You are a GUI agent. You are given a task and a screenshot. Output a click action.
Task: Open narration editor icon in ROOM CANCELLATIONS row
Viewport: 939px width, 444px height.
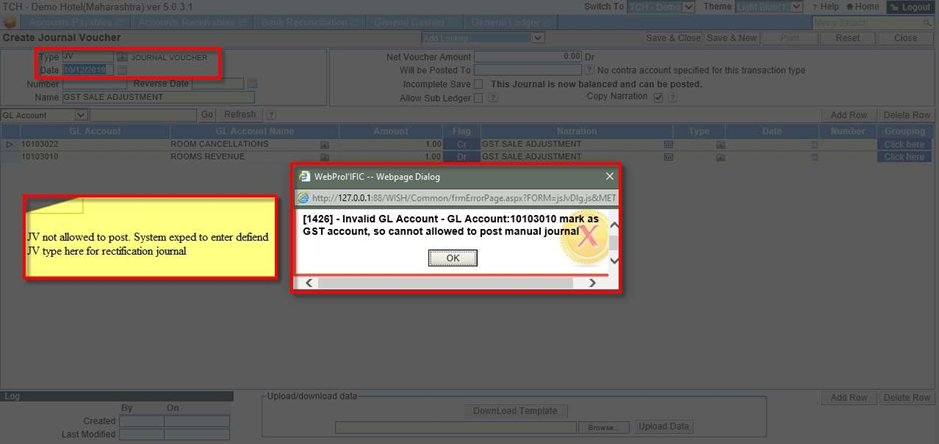tap(668, 144)
